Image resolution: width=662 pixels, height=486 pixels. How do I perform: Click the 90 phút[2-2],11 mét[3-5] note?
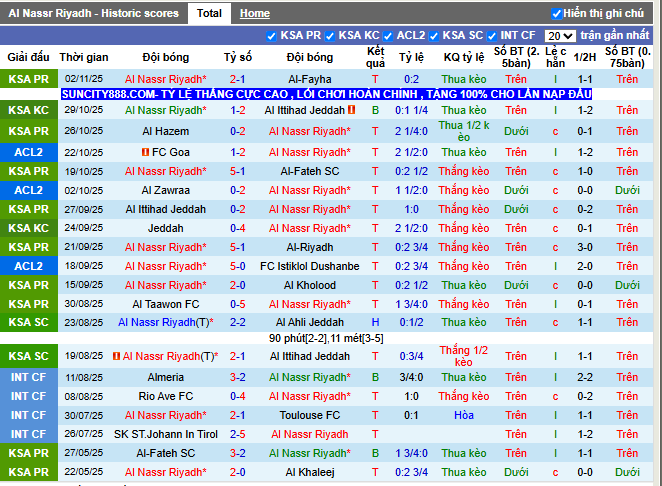click(326, 338)
